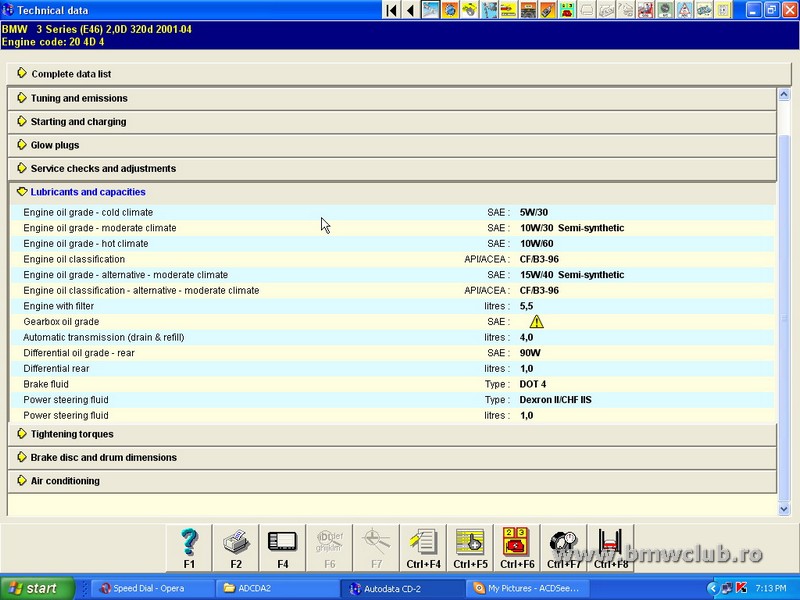Go to first page using top toolbar arrow
The image size is (800, 600).
pyautogui.click(x=392, y=10)
